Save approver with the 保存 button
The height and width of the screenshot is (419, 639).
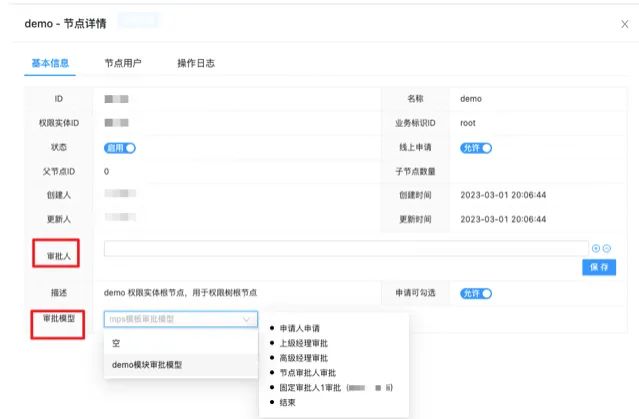click(599, 267)
